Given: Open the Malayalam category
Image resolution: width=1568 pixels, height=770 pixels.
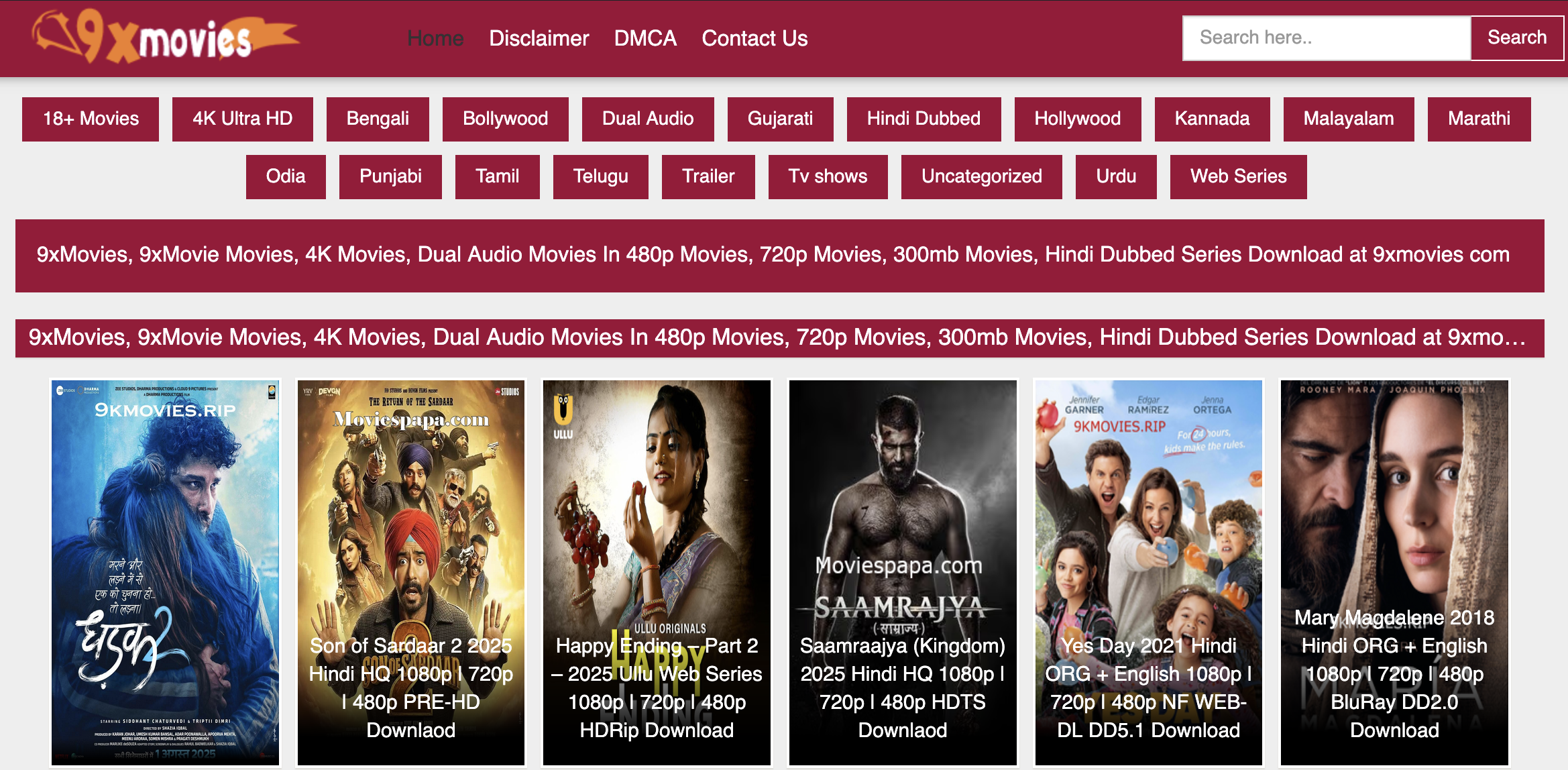Looking at the screenshot, I should (x=1349, y=119).
